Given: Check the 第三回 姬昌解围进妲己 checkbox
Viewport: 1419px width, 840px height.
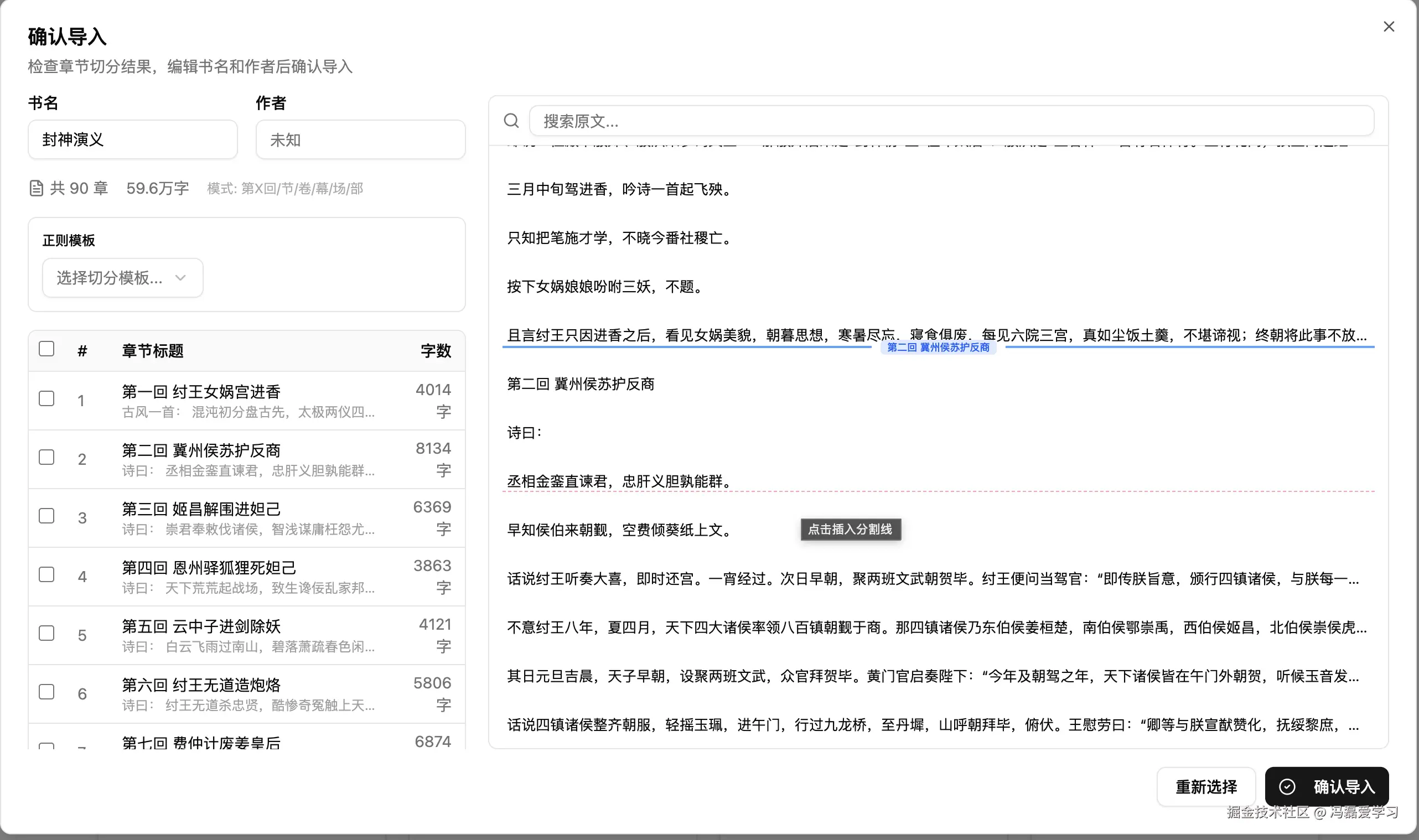Looking at the screenshot, I should 46,516.
